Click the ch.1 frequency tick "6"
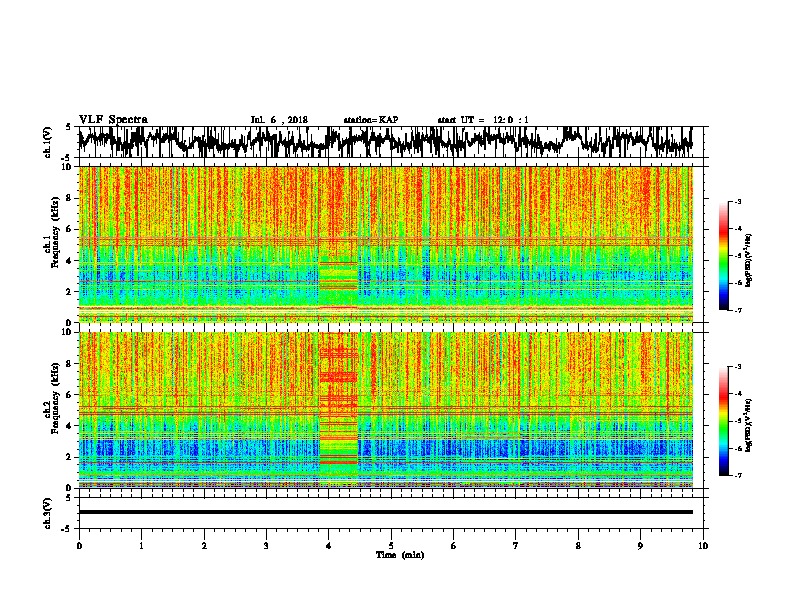Viewport: 792px width, 612px height. point(69,229)
